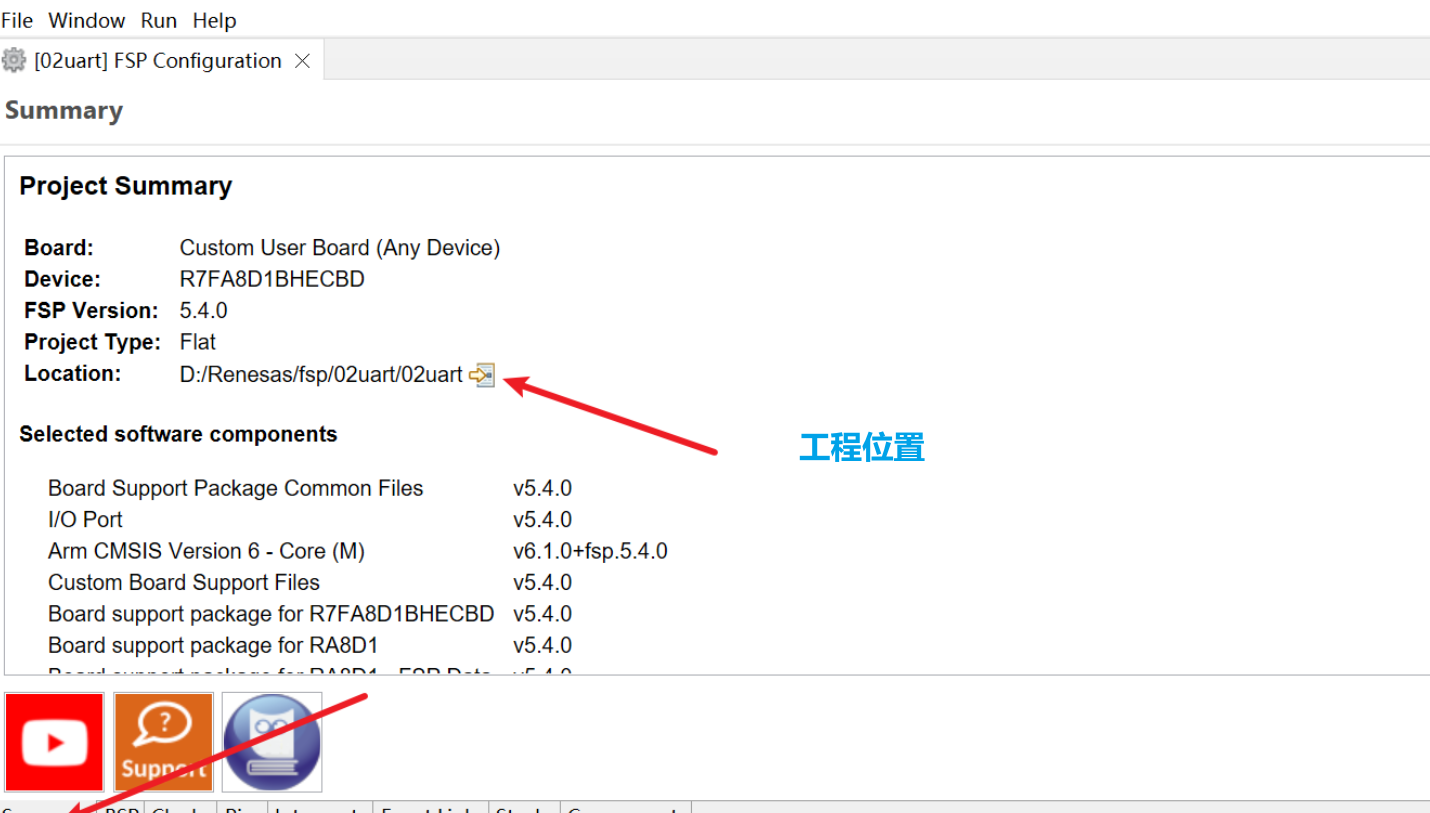Select the Custom User Board (Any Device) text
1430x813 pixels.
tap(340, 247)
